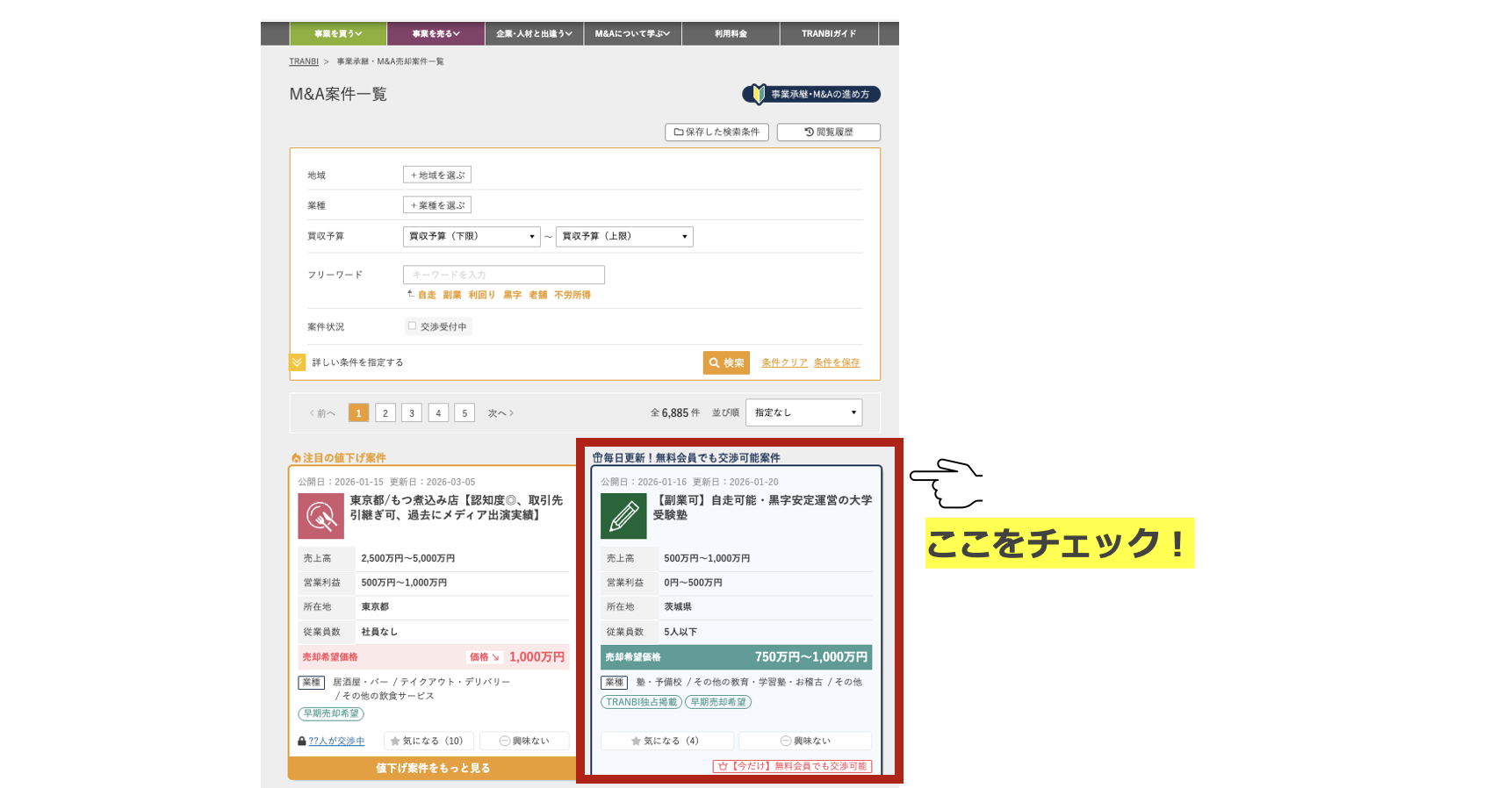Follow the TRANBI breadcrumb link
Viewport: 1512px width, 788px height.
(304, 61)
